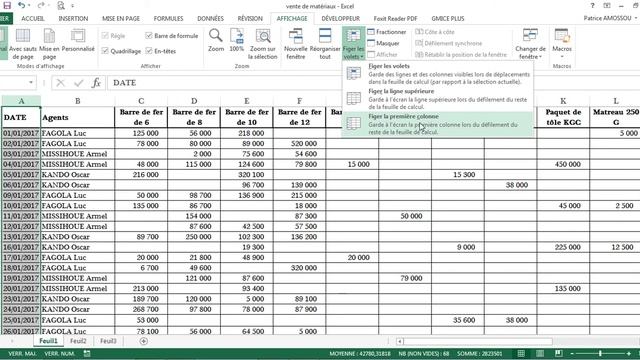Click zoom out minus button in status bar
The height and width of the screenshot is (360, 640).
pos(572,353)
